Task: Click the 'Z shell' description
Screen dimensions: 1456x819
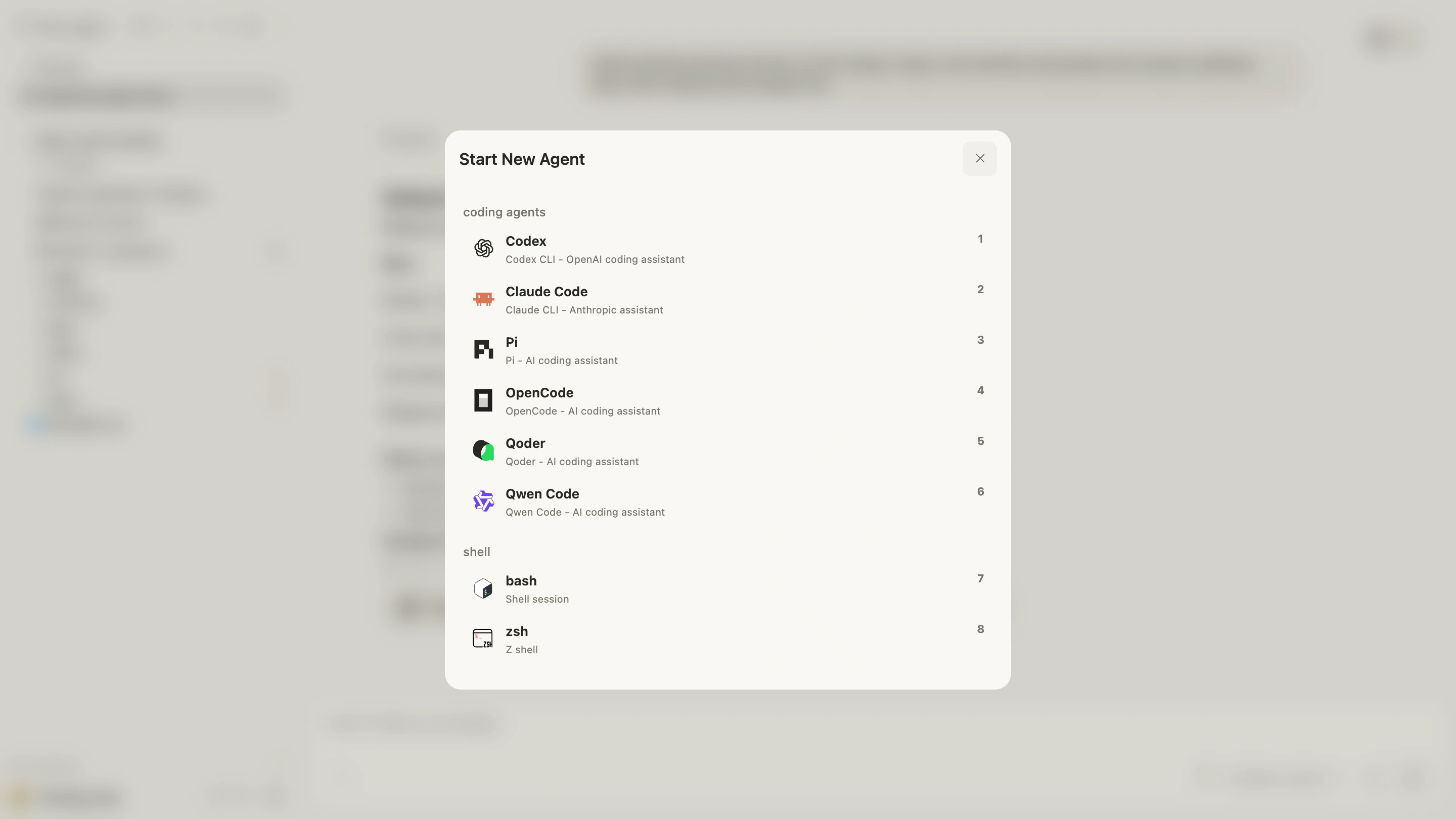Action: (521, 650)
